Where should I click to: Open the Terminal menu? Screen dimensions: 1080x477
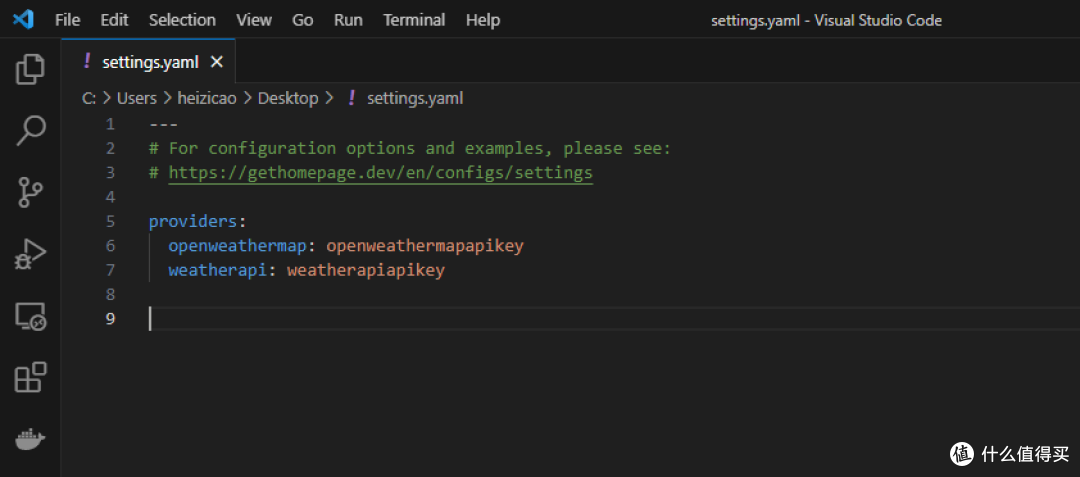tap(414, 20)
